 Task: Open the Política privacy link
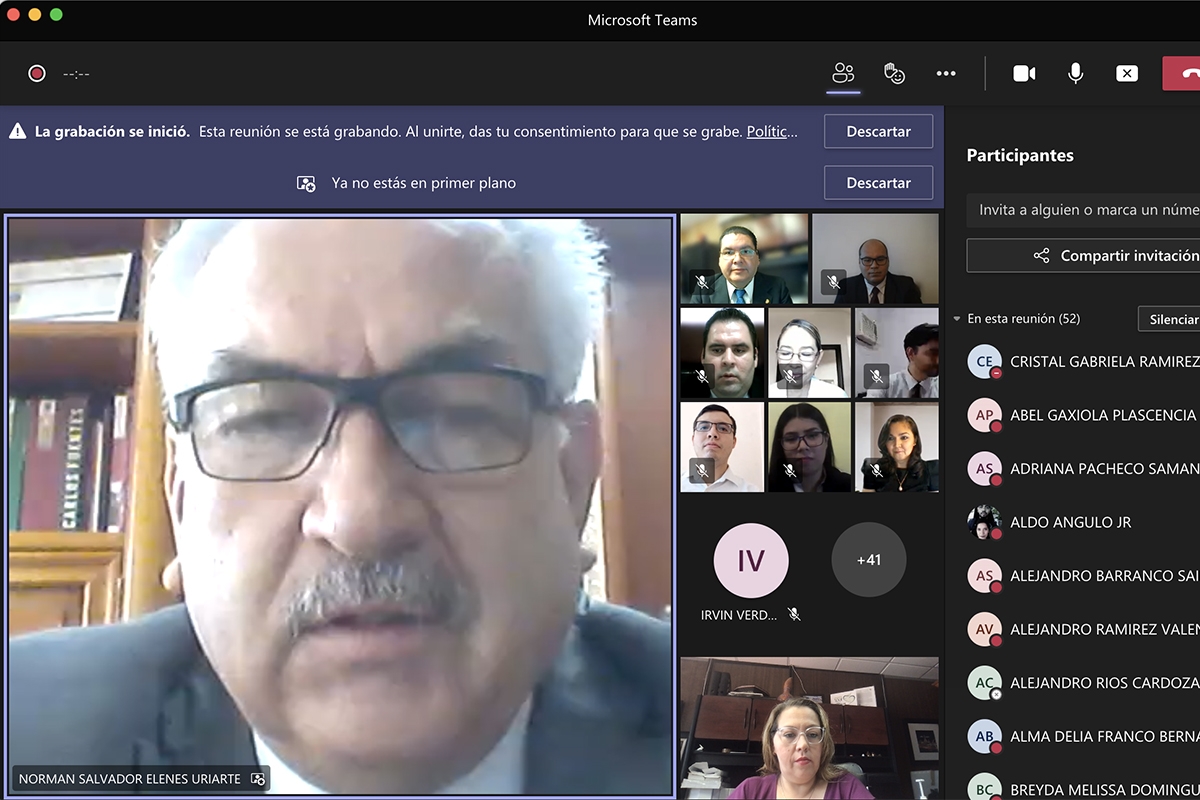click(773, 131)
